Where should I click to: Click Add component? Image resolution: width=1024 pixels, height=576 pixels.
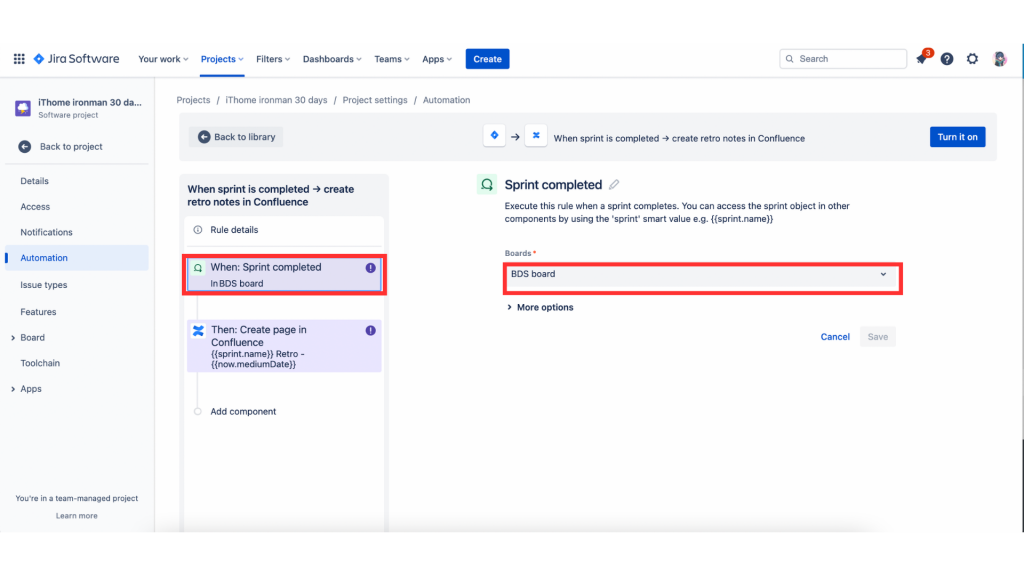pyautogui.click(x=243, y=411)
